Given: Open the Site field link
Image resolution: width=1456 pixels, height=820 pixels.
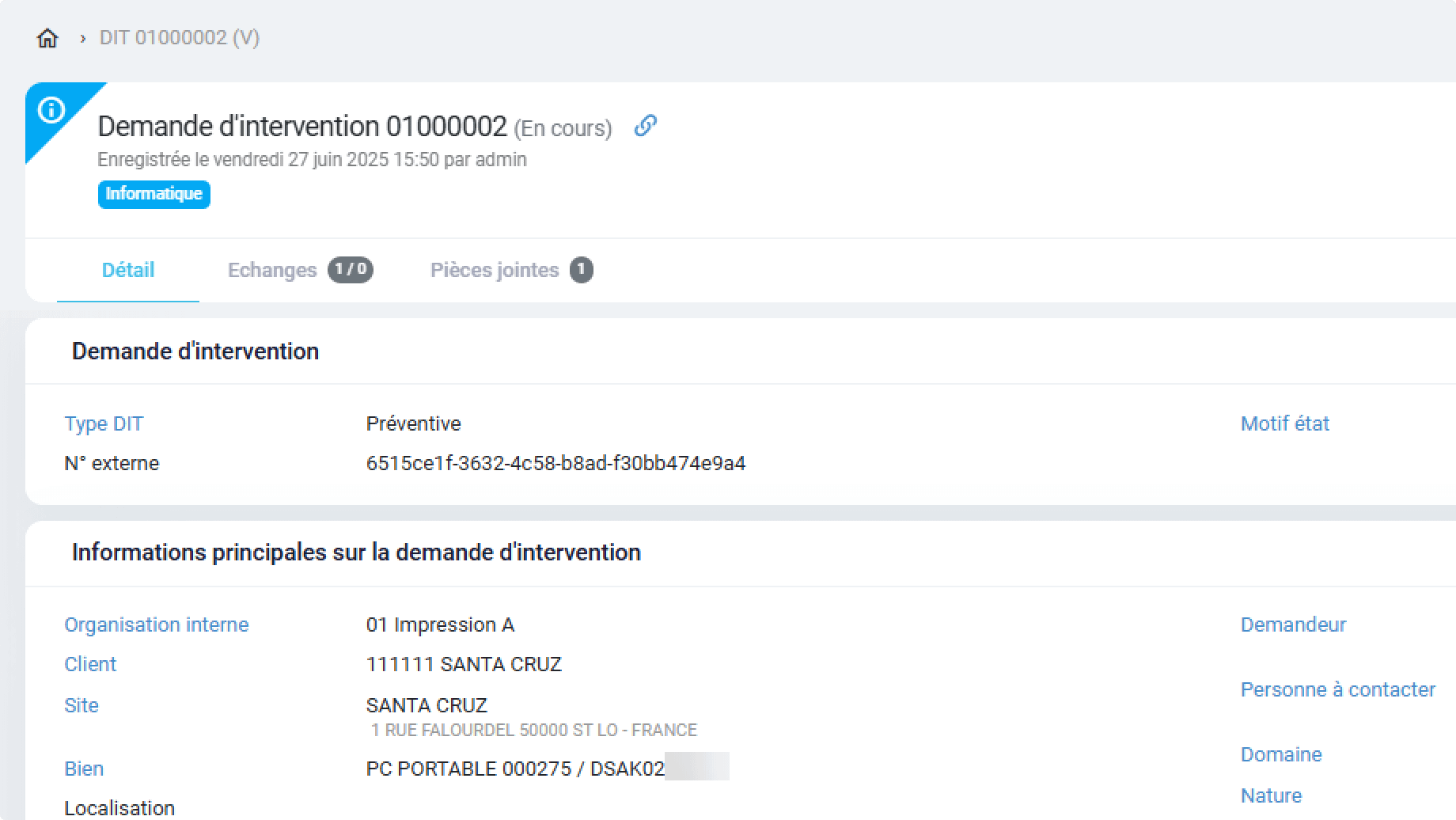Looking at the screenshot, I should 82,706.
